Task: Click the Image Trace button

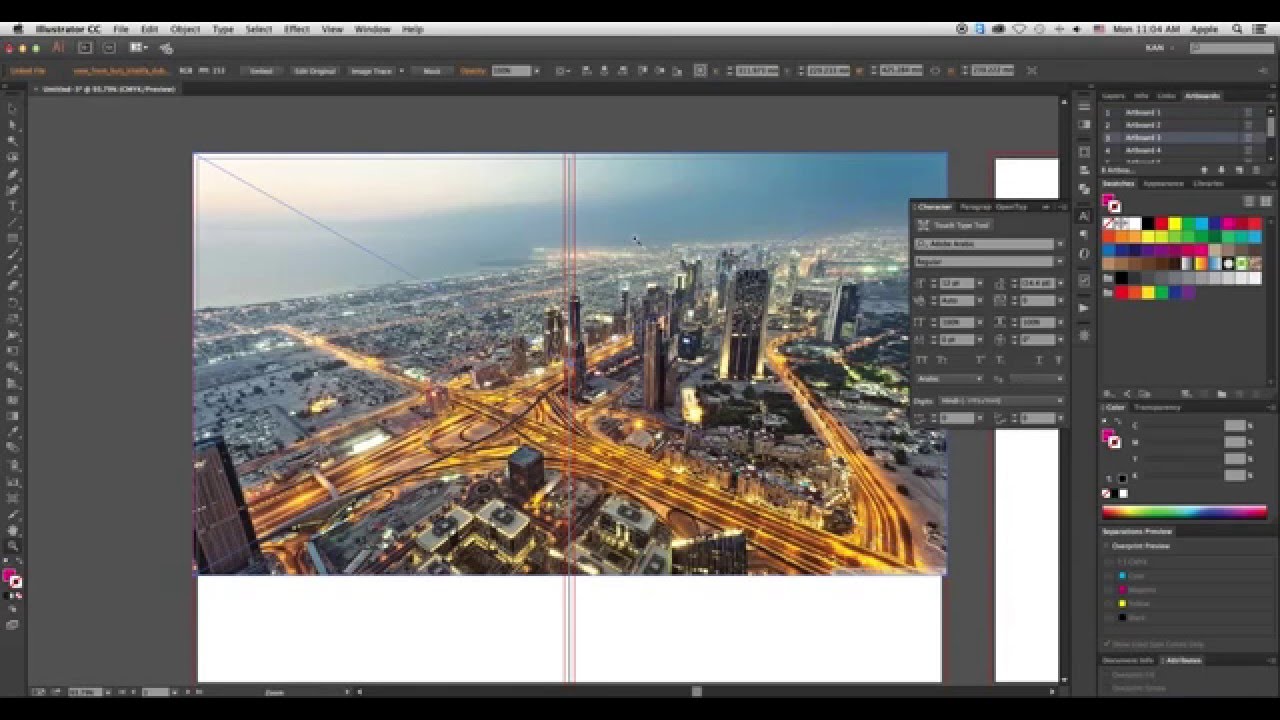Action: (371, 71)
